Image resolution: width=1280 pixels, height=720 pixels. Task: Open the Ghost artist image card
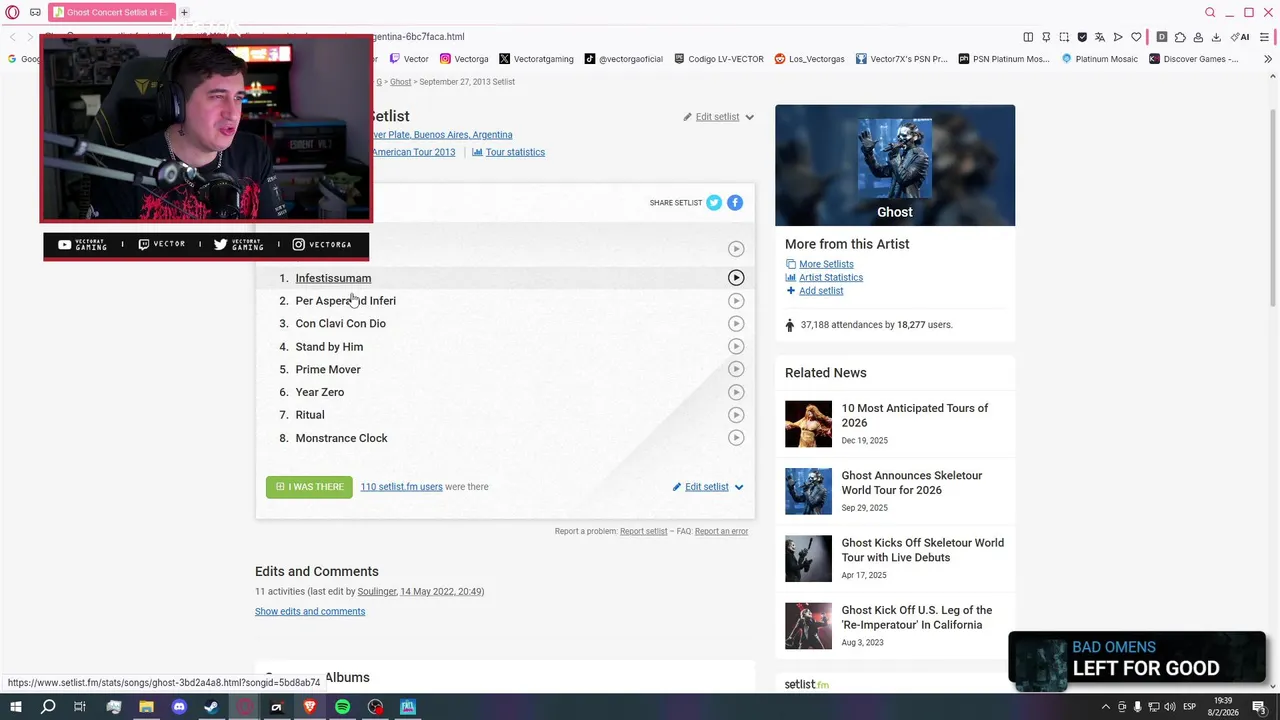coord(895,165)
